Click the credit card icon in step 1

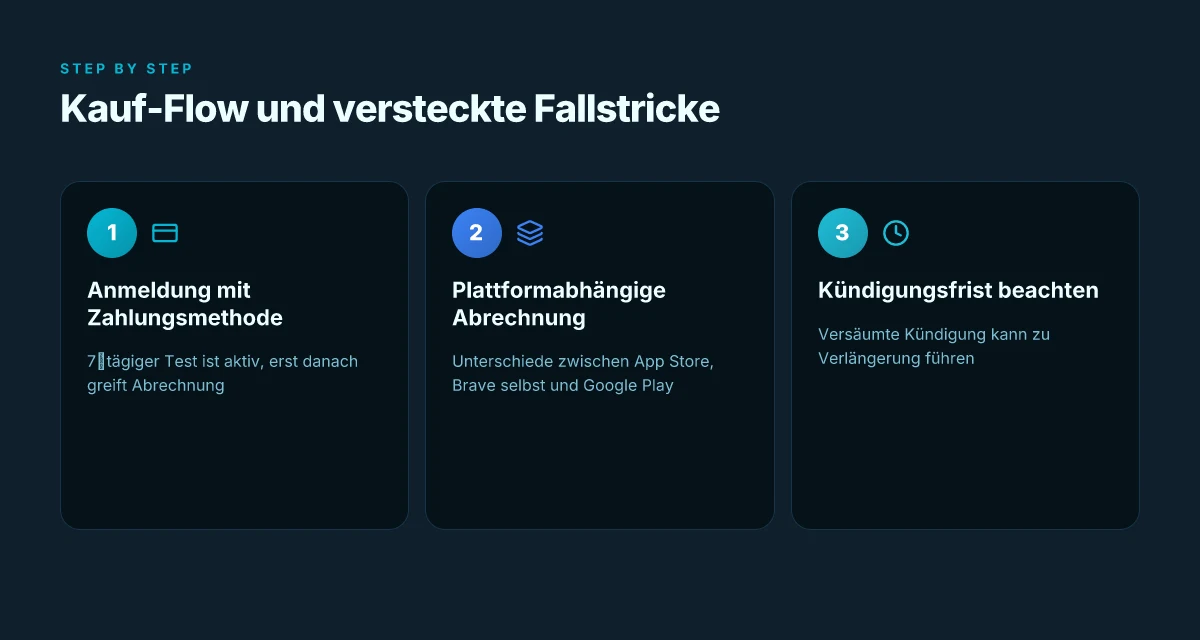click(165, 233)
